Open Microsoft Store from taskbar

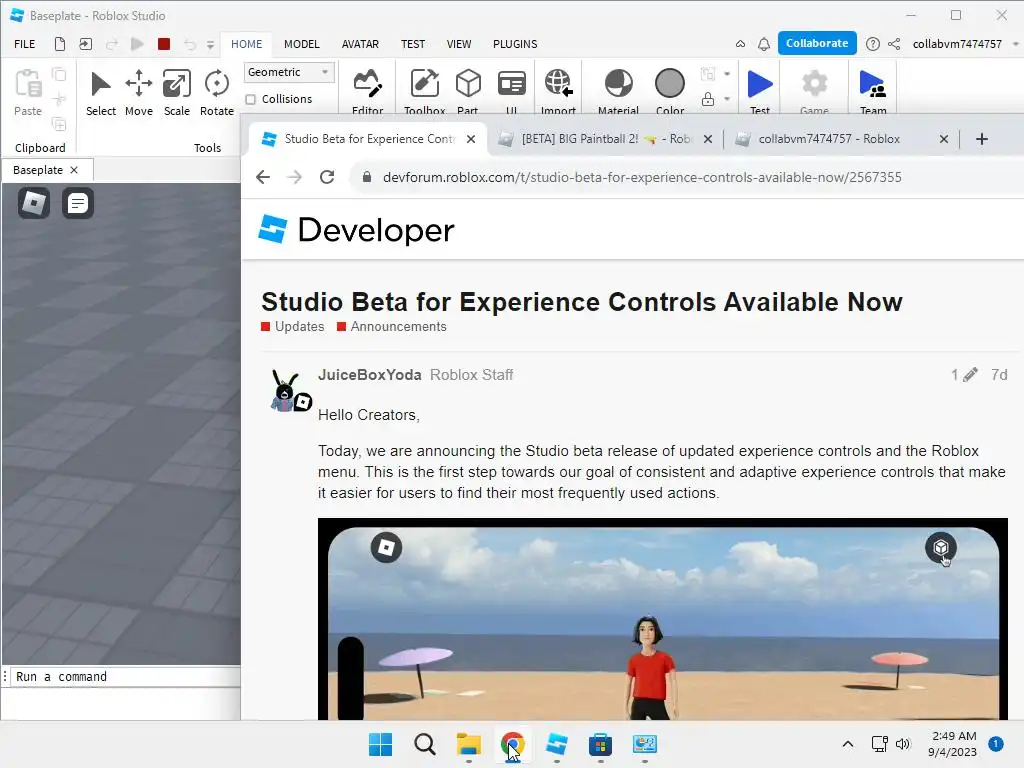600,744
